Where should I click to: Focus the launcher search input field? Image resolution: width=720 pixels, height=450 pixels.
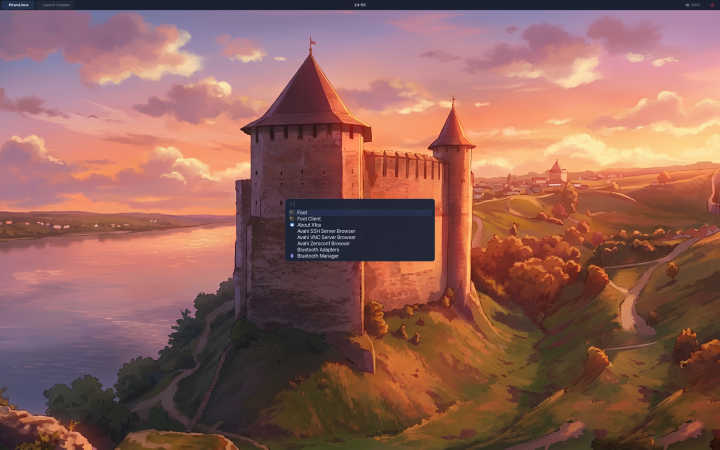pyautogui.click(x=360, y=204)
